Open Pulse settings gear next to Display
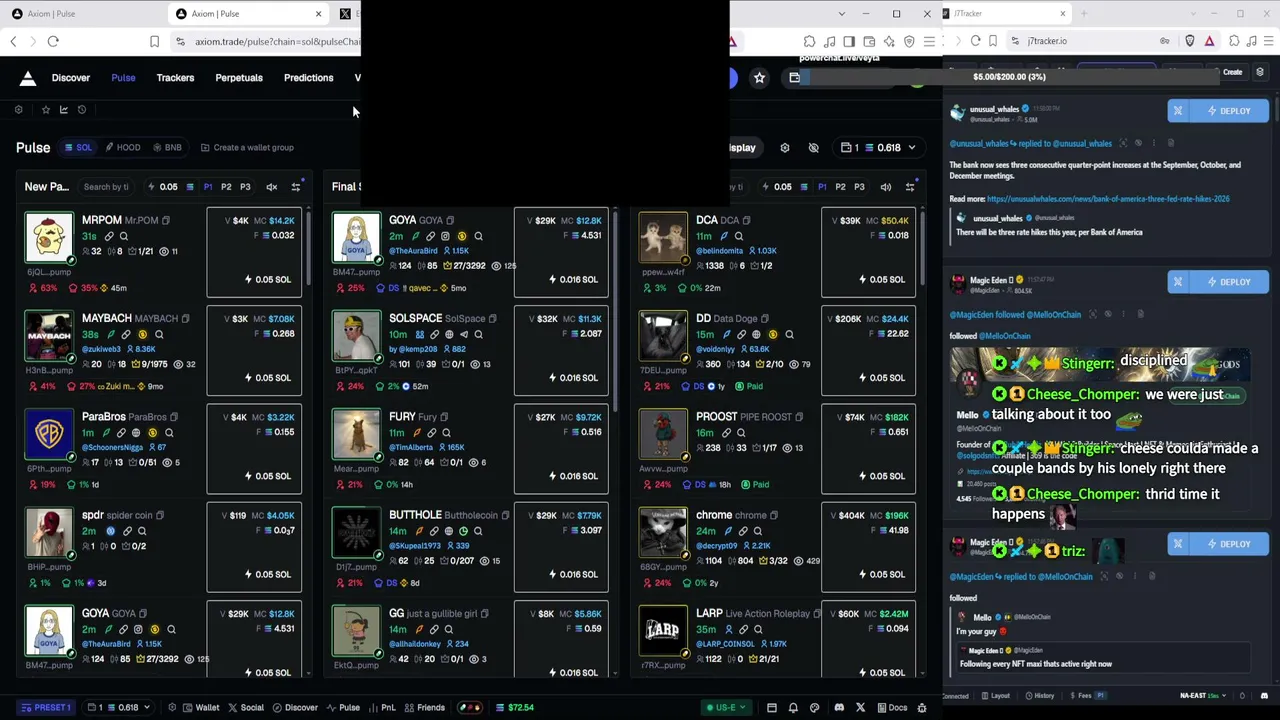This screenshot has width=1280, height=720. tap(785, 148)
